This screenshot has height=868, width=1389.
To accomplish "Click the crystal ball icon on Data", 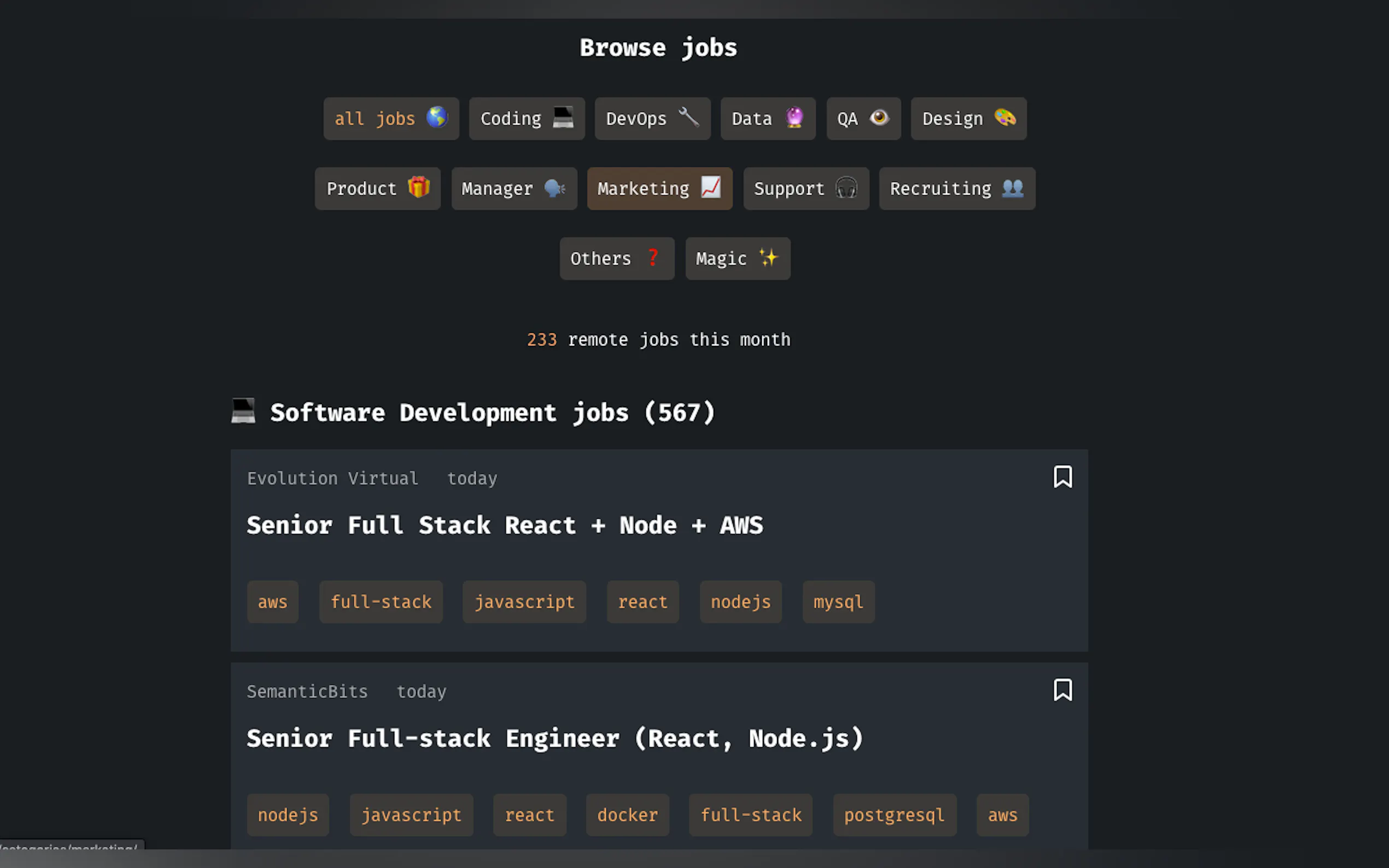I will click(x=794, y=118).
